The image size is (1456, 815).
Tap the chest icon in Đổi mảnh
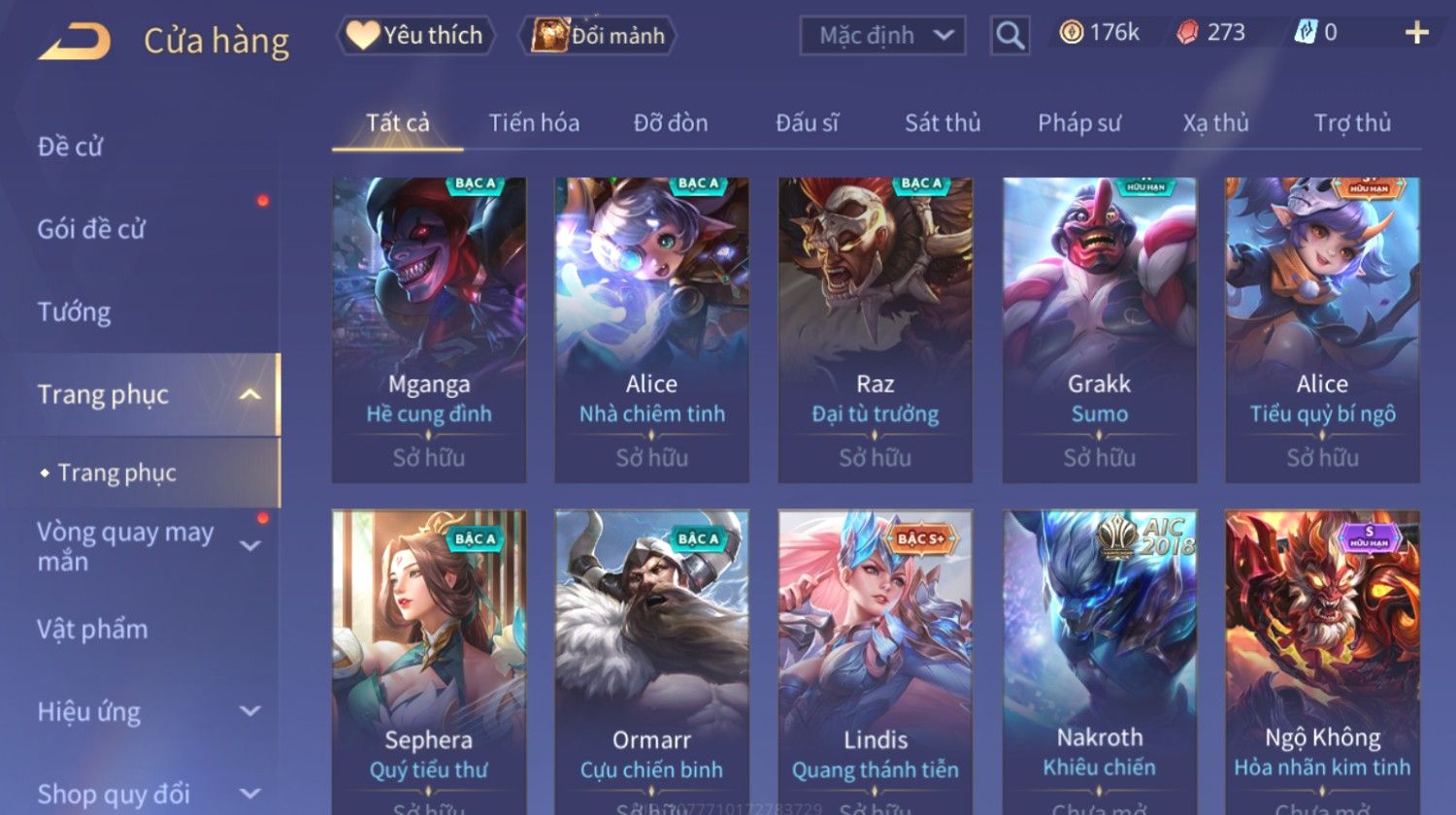coord(549,36)
